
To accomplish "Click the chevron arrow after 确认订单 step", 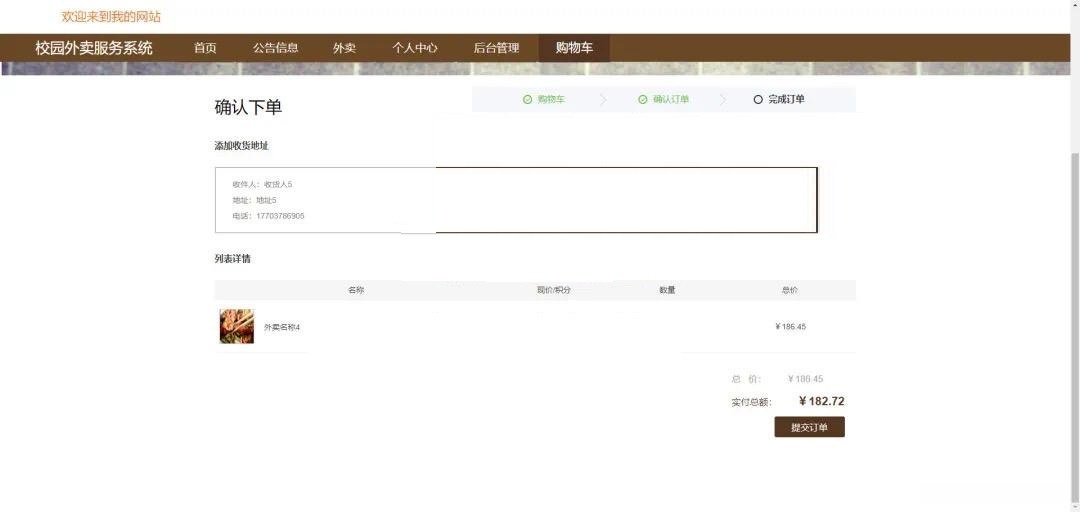I will click(722, 100).
